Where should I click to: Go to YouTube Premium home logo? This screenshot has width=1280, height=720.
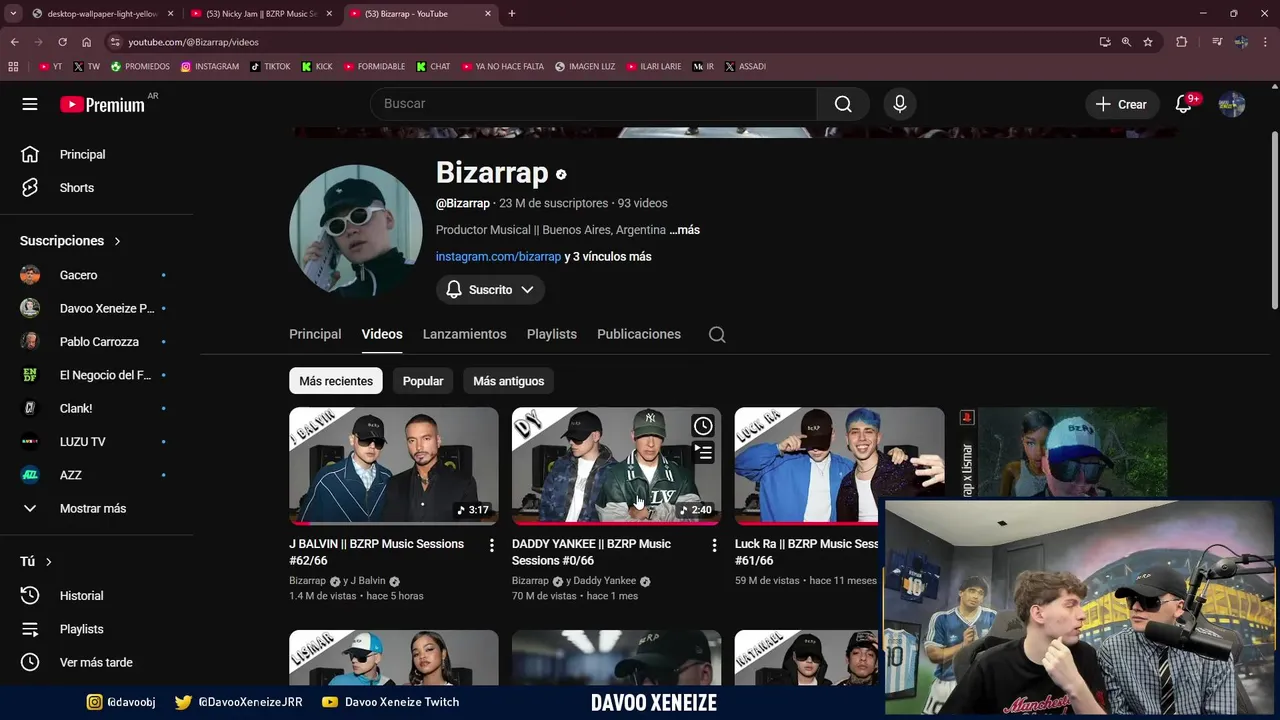102,104
